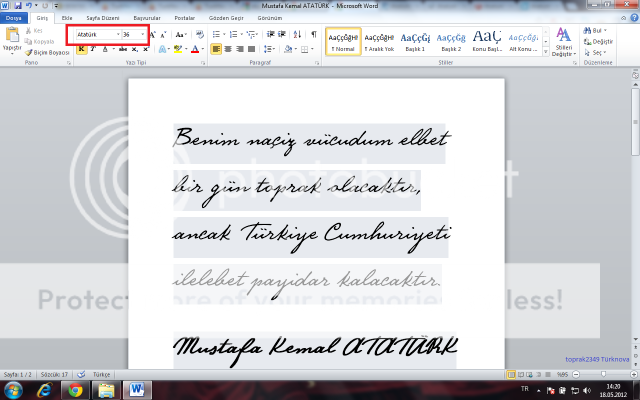Increase font size with grow font icon
Screen dimensions: 640x400
tap(153, 35)
